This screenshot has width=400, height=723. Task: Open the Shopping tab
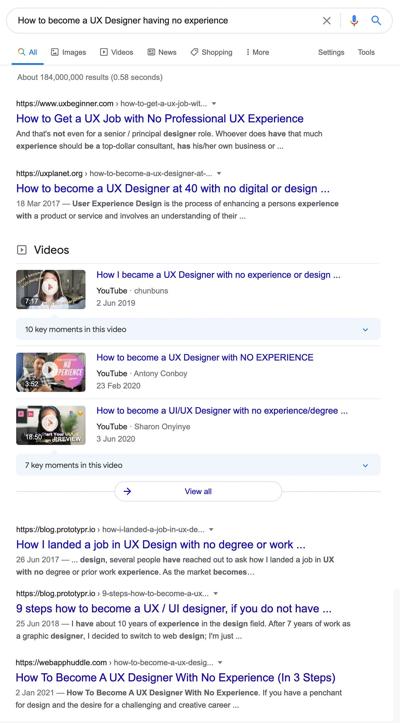coord(211,52)
